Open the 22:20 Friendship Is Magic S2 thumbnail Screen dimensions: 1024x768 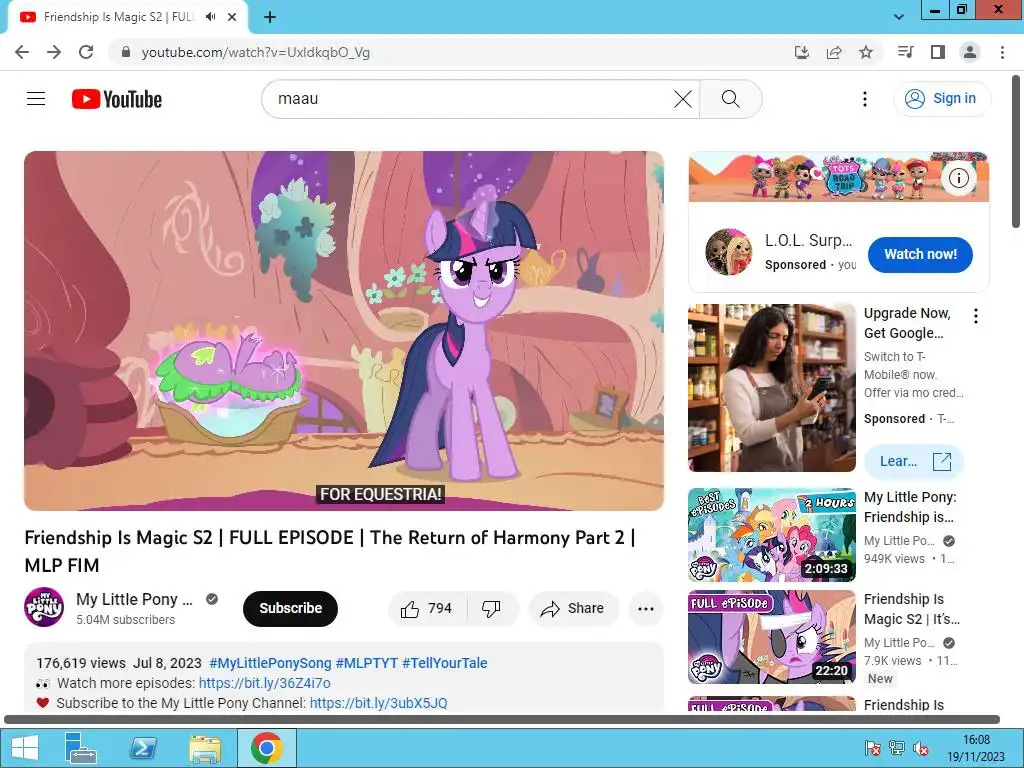(771, 637)
